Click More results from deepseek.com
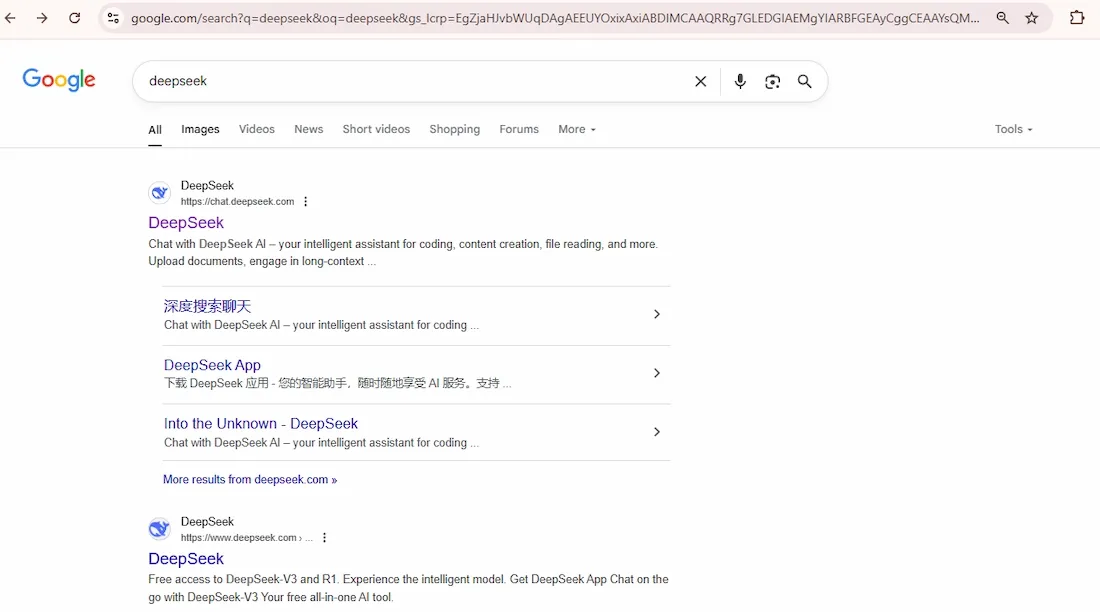1100x612 pixels. tap(250, 479)
